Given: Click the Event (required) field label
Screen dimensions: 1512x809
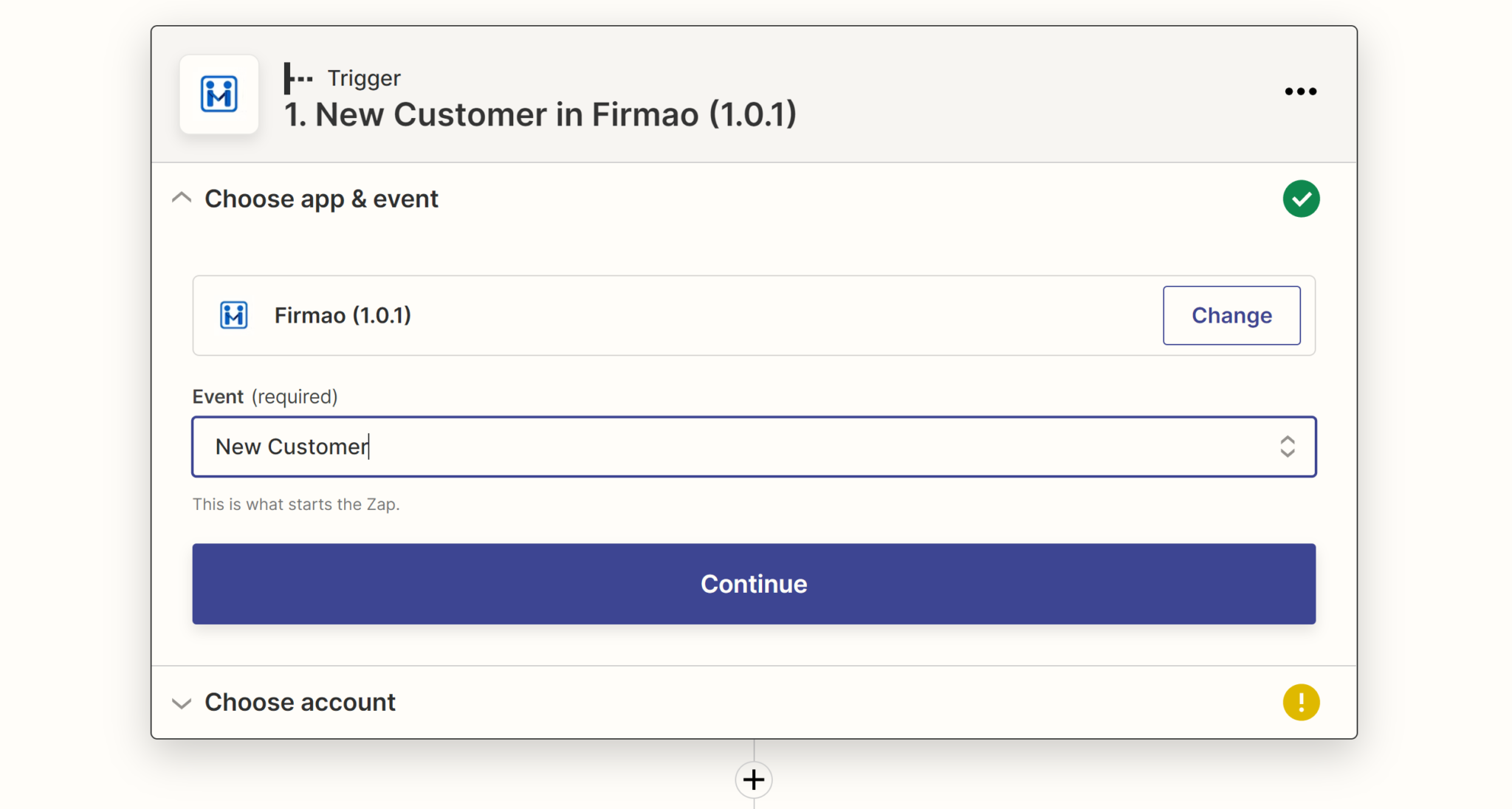Looking at the screenshot, I should tap(264, 396).
